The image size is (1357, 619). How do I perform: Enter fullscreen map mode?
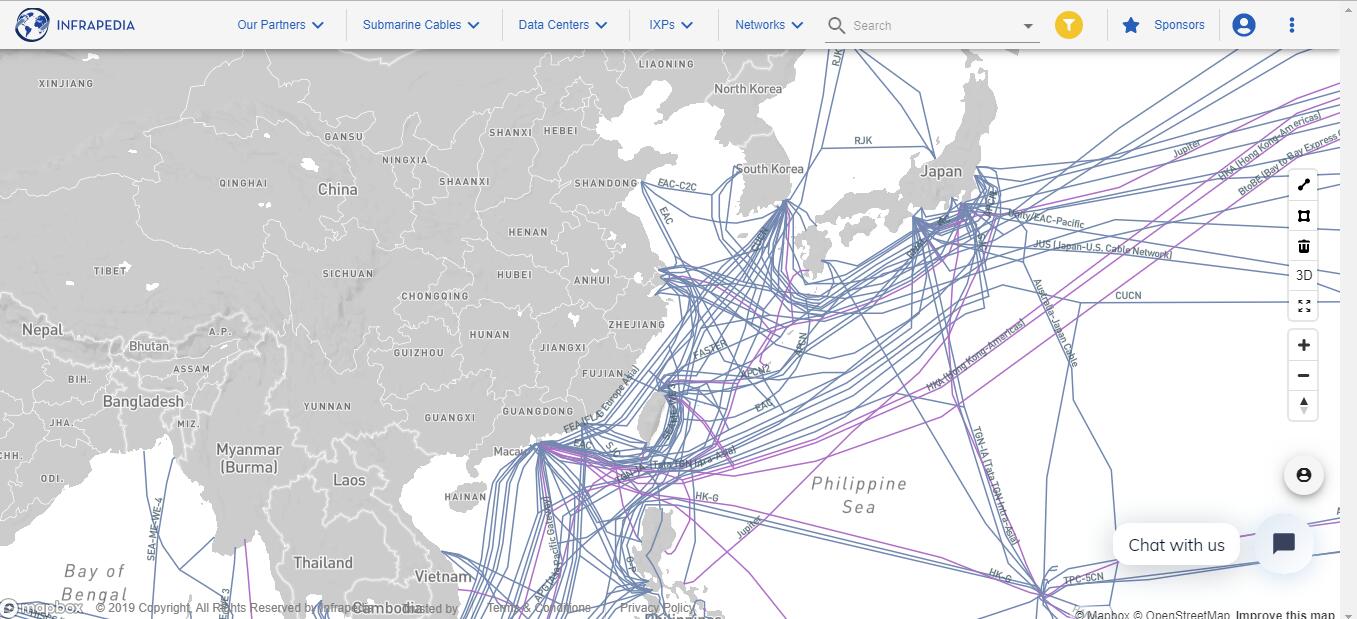pos(1303,306)
